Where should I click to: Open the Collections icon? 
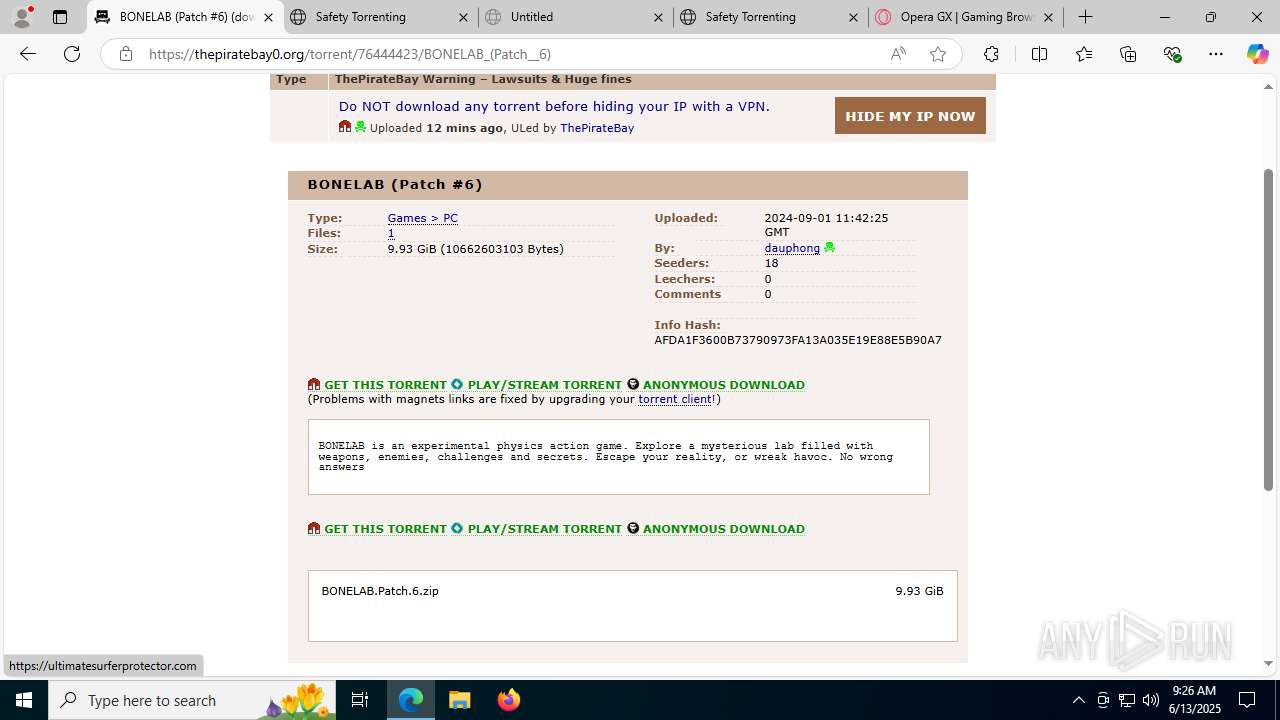pos(1128,54)
